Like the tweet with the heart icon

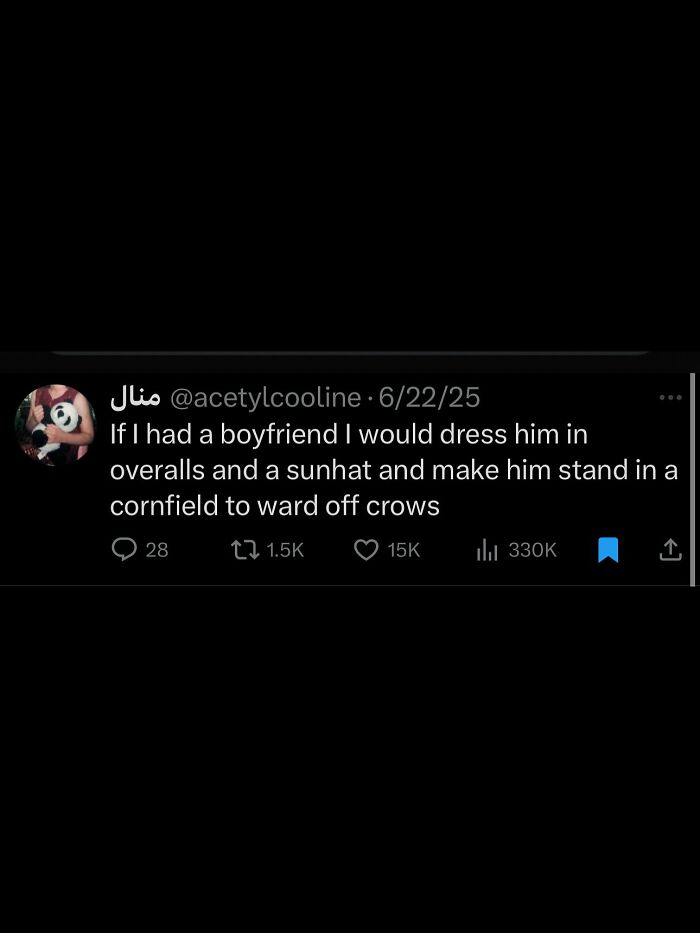[366, 550]
